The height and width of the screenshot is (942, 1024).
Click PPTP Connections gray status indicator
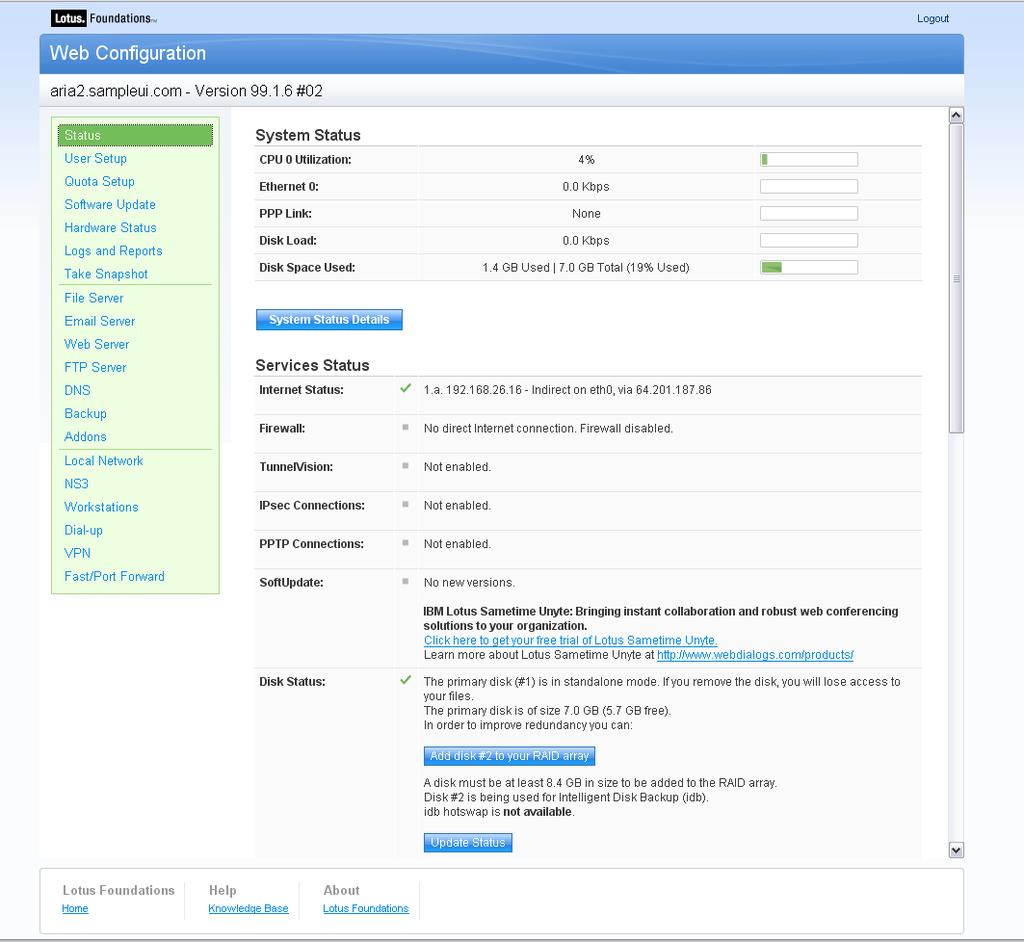406,543
